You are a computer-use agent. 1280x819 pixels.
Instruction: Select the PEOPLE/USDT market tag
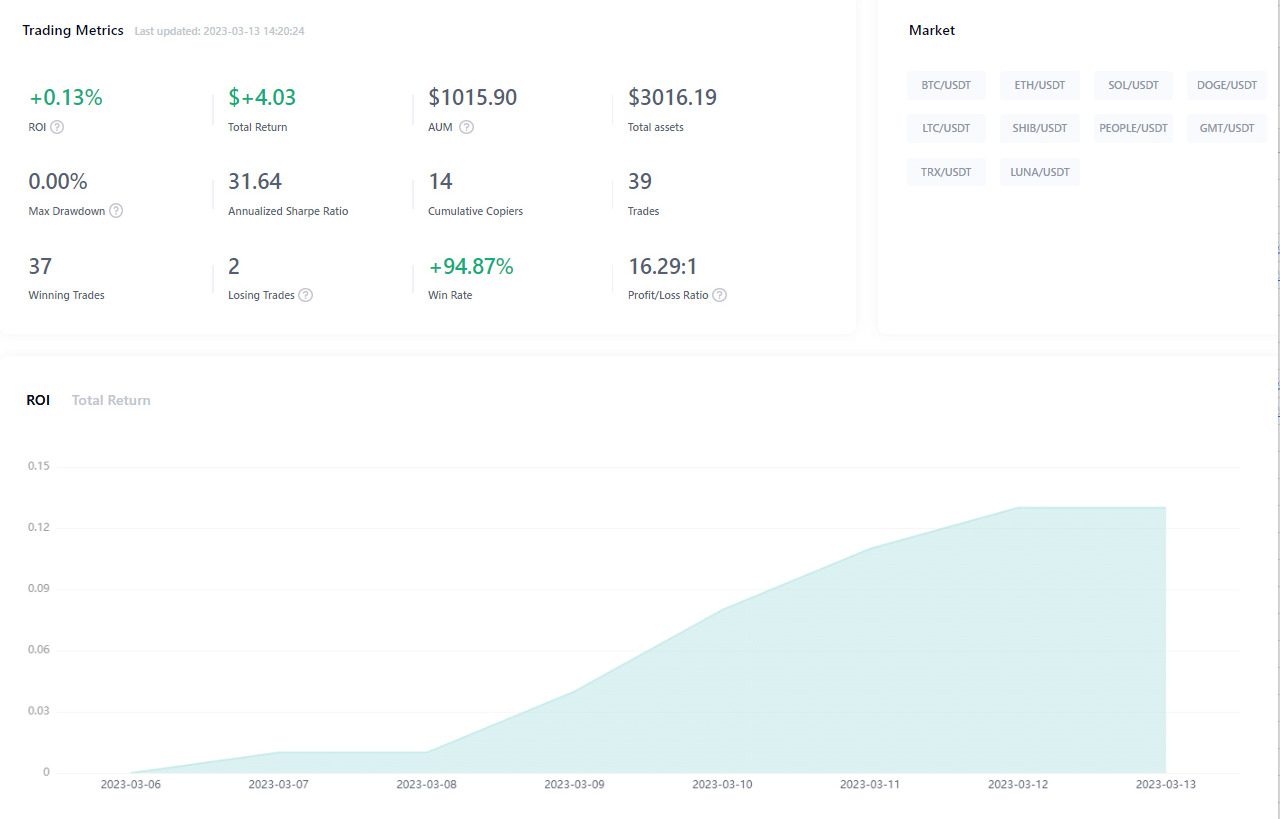(x=1133, y=128)
